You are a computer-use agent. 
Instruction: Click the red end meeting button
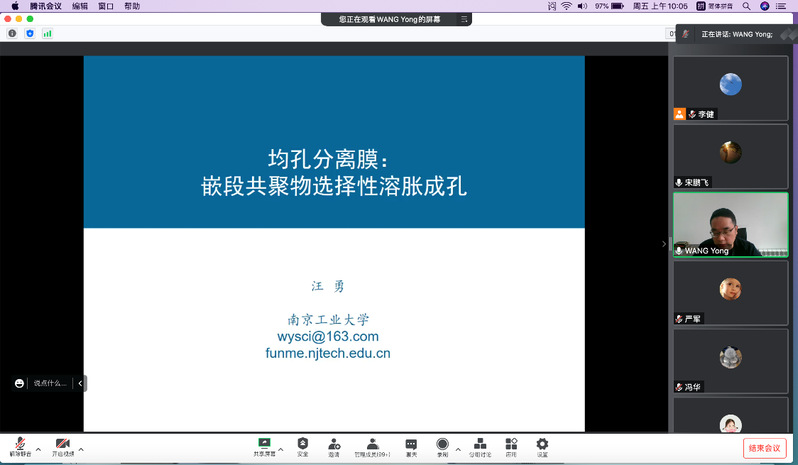[x=764, y=448]
